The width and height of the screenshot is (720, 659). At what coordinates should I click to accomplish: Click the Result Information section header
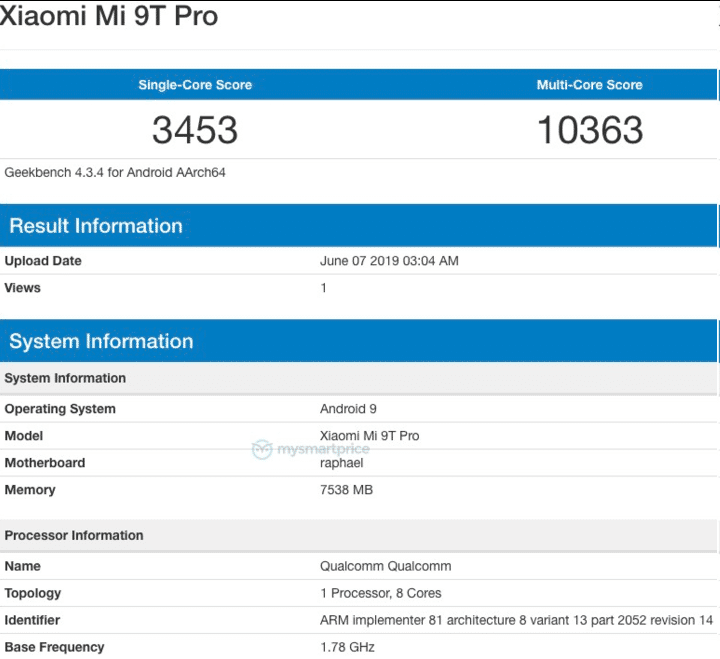[x=96, y=226]
